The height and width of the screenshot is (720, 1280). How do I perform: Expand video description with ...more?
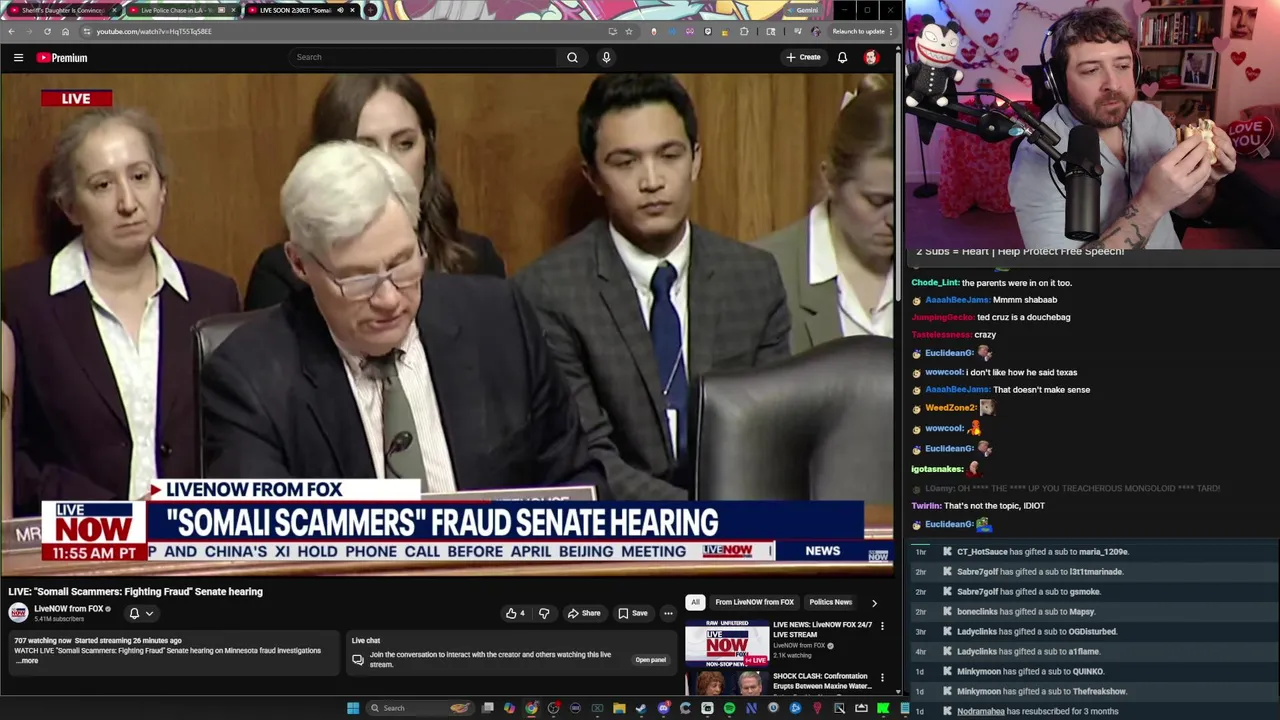(27, 661)
